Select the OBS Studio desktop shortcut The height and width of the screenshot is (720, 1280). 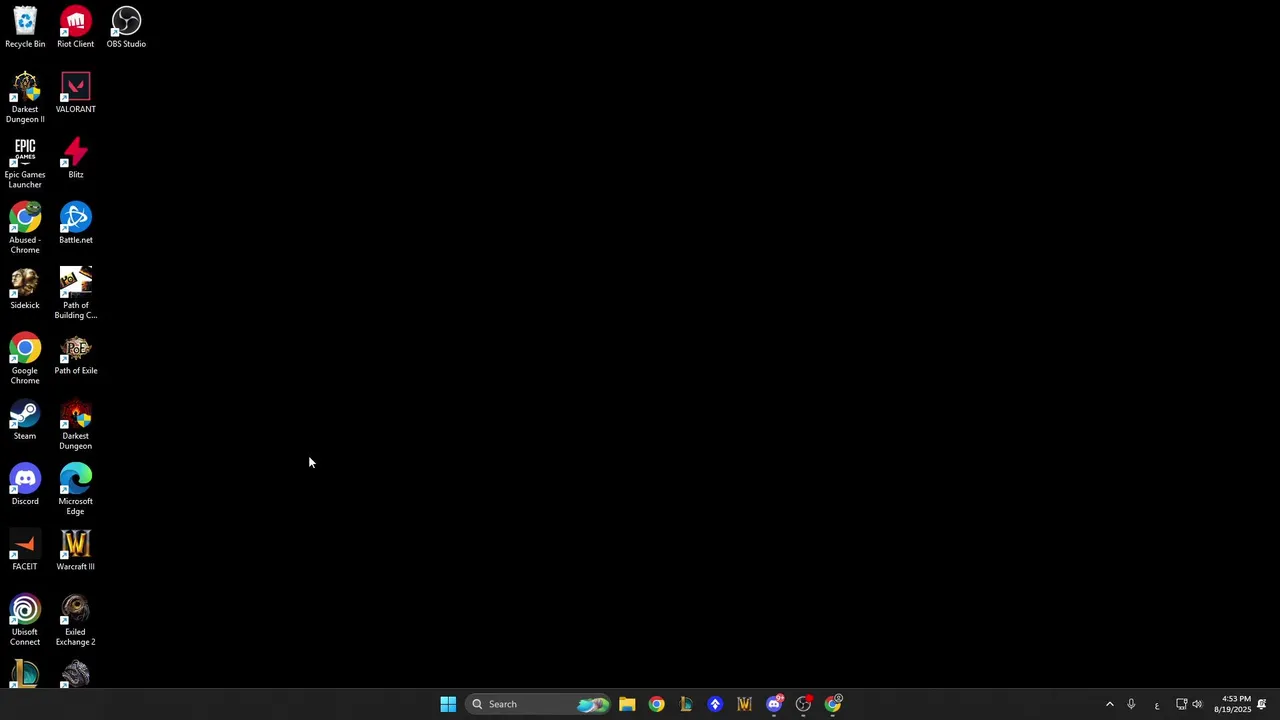(x=126, y=28)
